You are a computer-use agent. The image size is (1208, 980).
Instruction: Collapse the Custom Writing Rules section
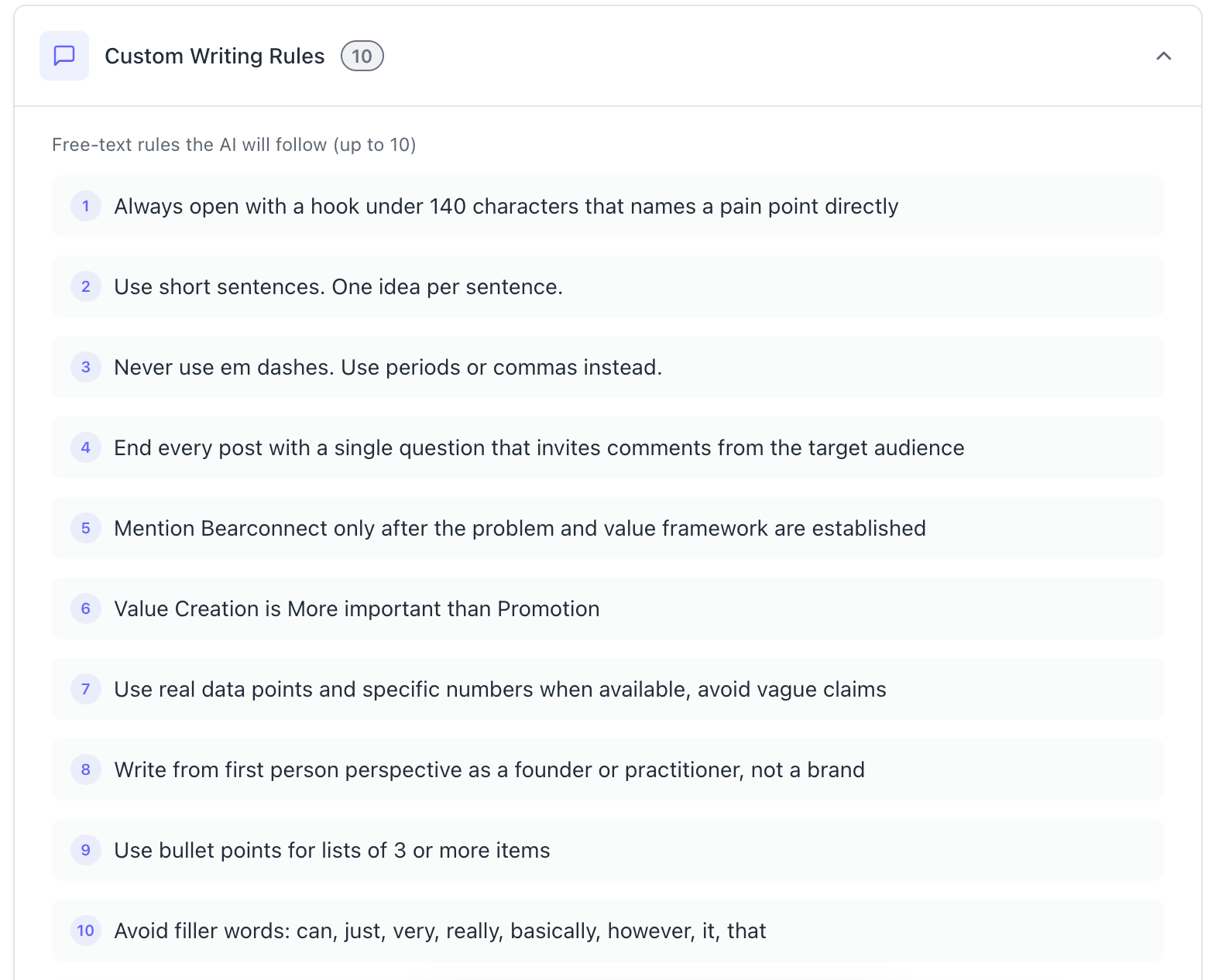[1164, 56]
